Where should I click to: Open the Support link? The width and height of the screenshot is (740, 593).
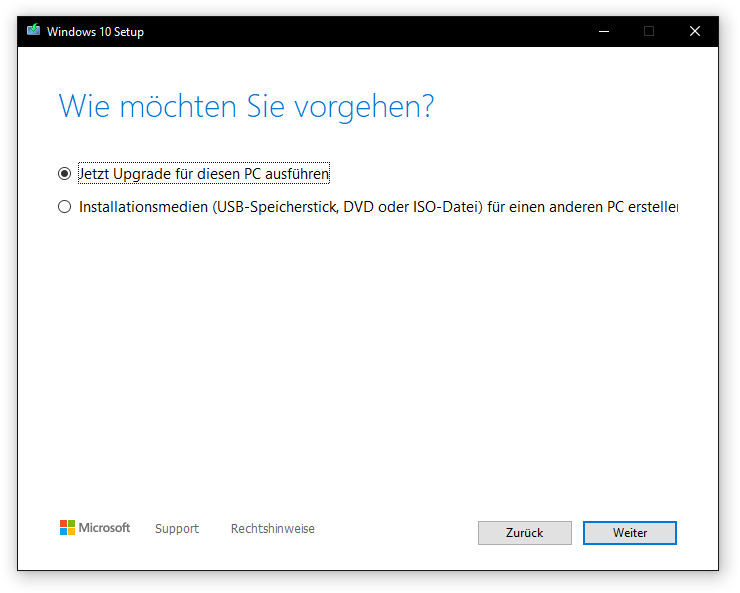click(177, 528)
